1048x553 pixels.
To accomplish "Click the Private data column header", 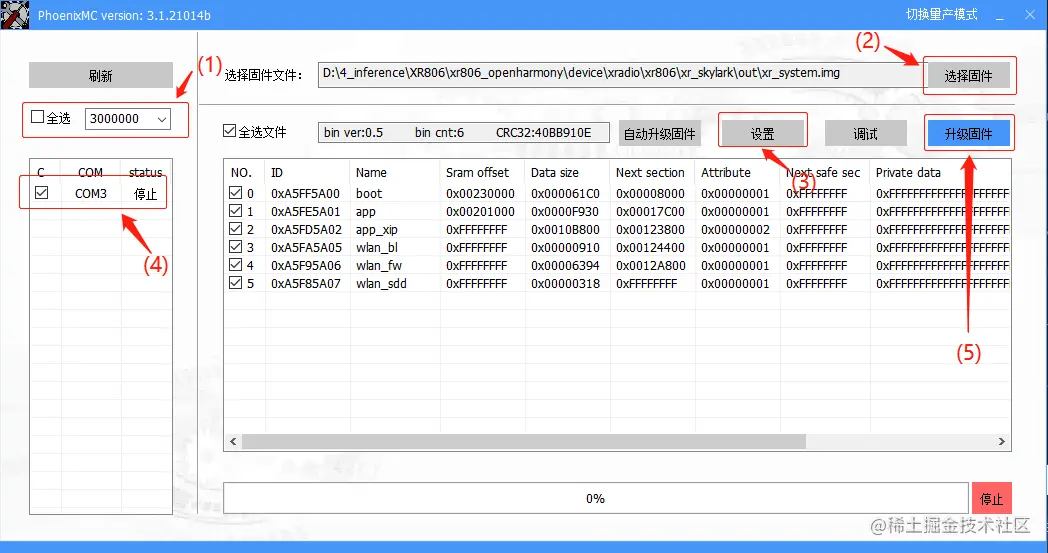I will (908, 173).
